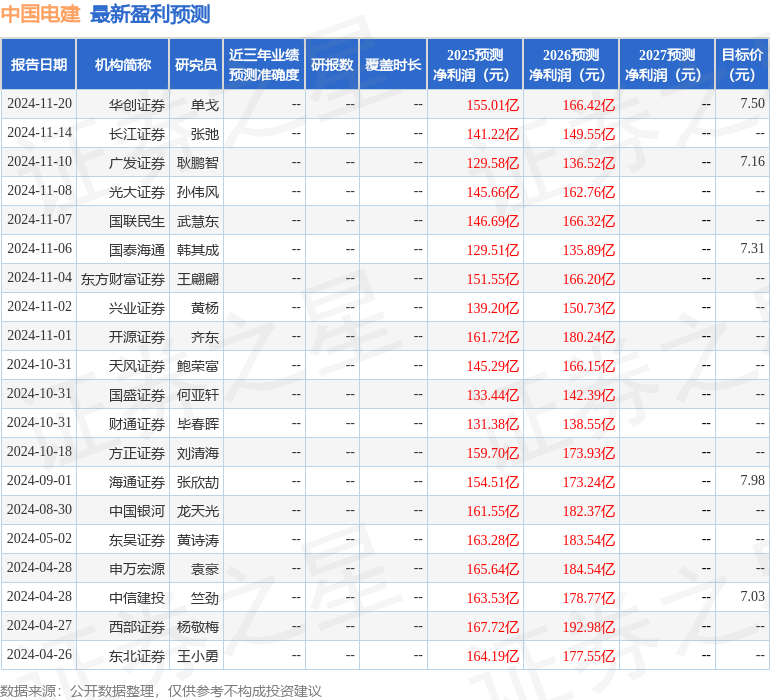This screenshot has width=770, height=700.
Task: Select the 机构简称 column header
Action: (x=123, y=64)
